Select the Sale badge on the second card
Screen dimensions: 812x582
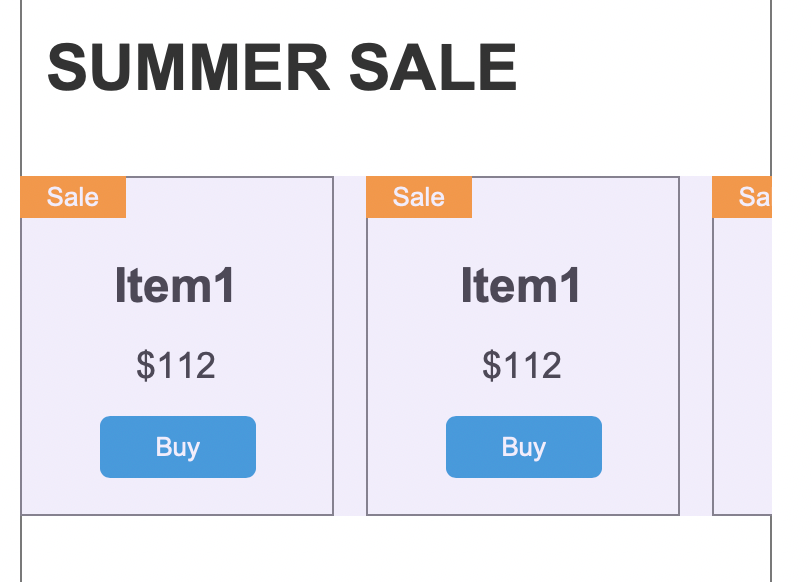coord(419,197)
